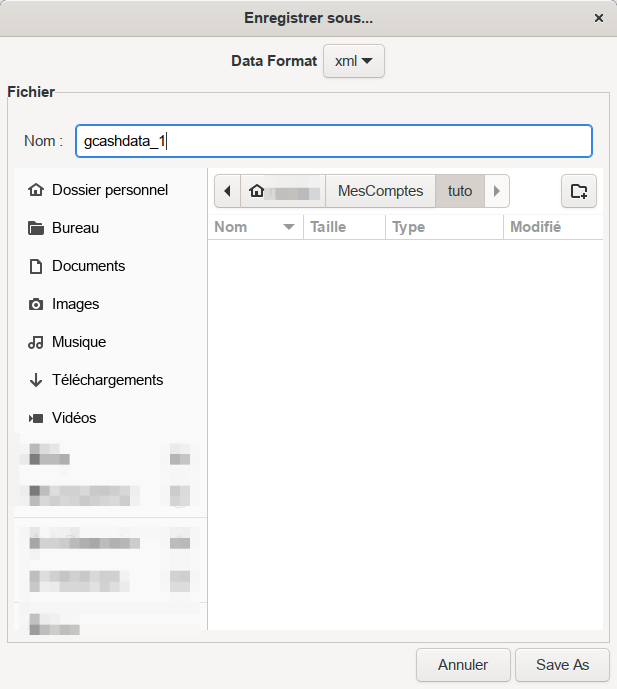
Task: Sort by Type column header
Action: 443,227
